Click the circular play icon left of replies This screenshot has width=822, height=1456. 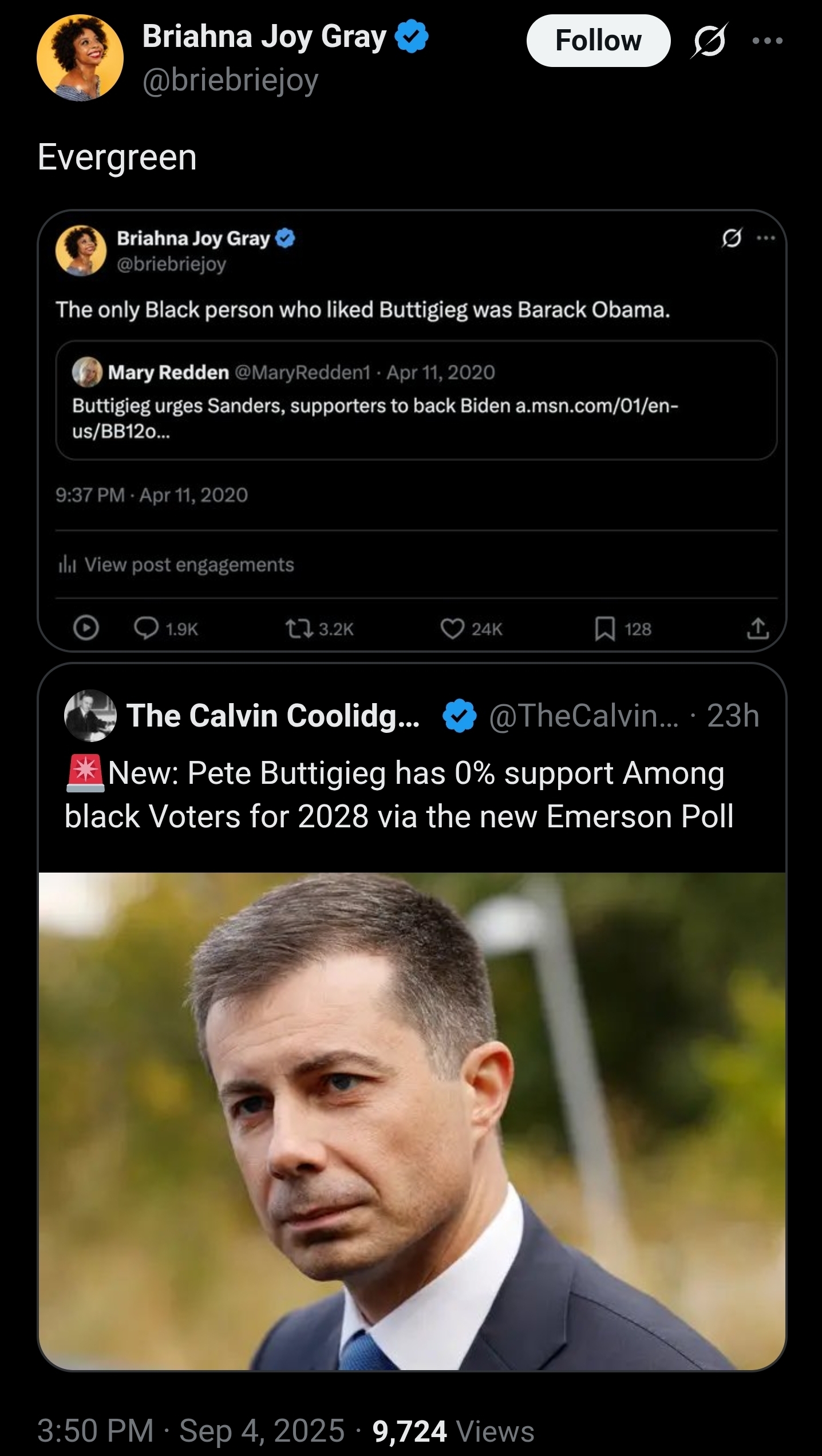[86, 628]
